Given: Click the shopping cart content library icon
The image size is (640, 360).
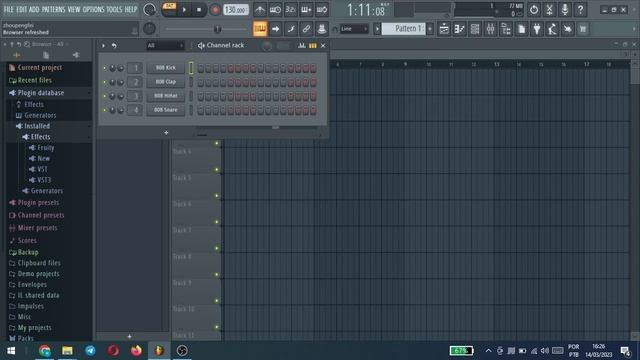Looking at the screenshot, I should pos(583,29).
